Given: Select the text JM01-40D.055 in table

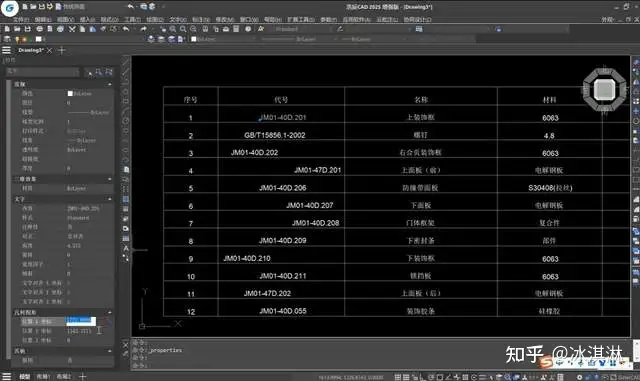Looking at the screenshot, I should (x=283, y=311).
